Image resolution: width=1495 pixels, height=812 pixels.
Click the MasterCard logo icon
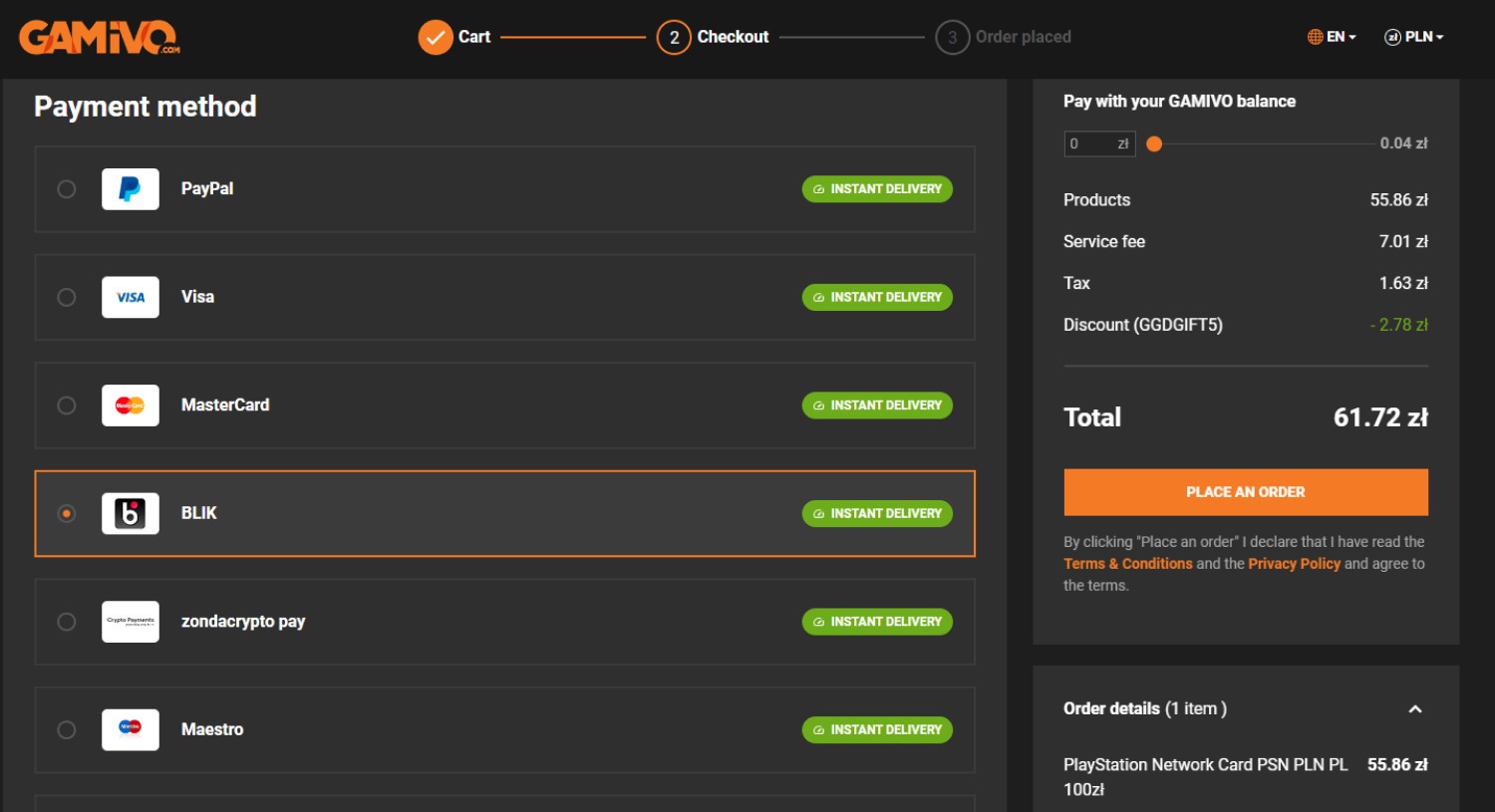pyautogui.click(x=131, y=406)
